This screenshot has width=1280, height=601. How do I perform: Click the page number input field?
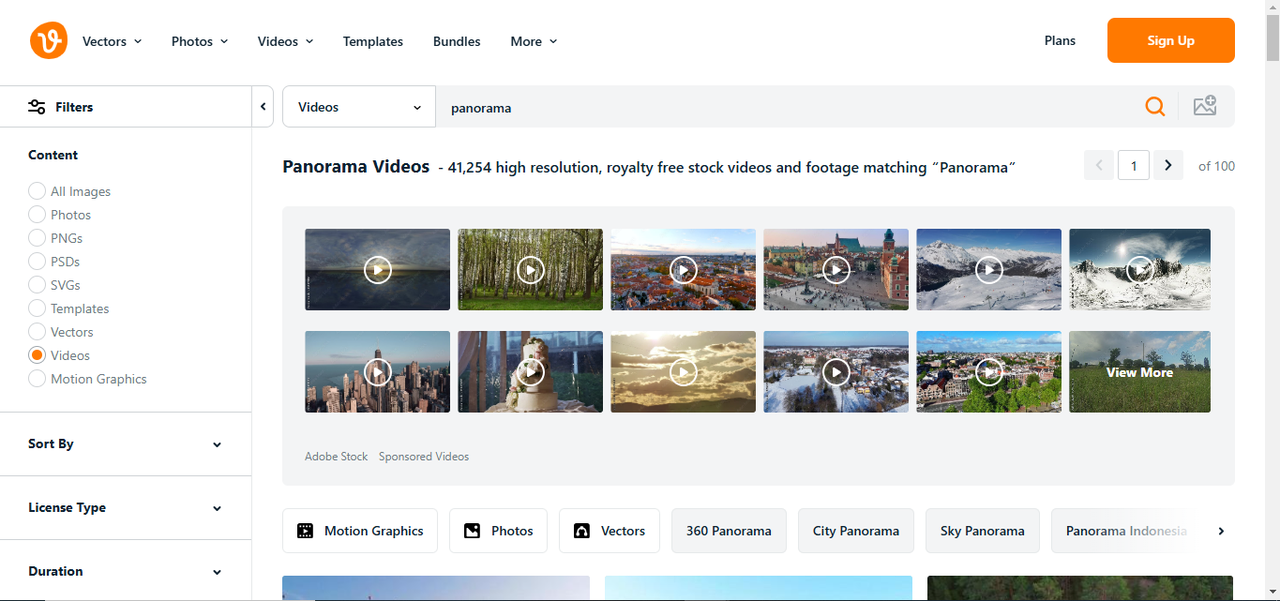pos(1133,165)
